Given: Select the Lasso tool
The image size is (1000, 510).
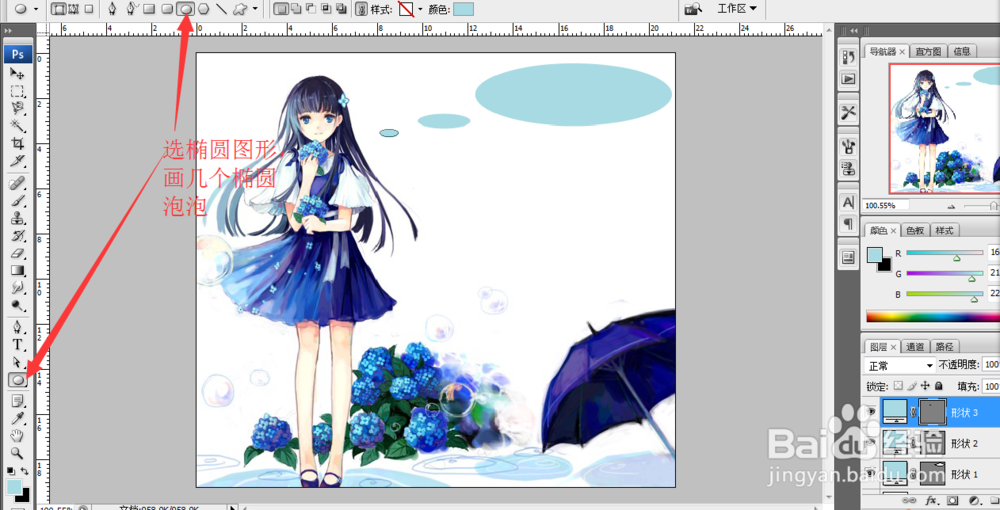Looking at the screenshot, I should 17,108.
